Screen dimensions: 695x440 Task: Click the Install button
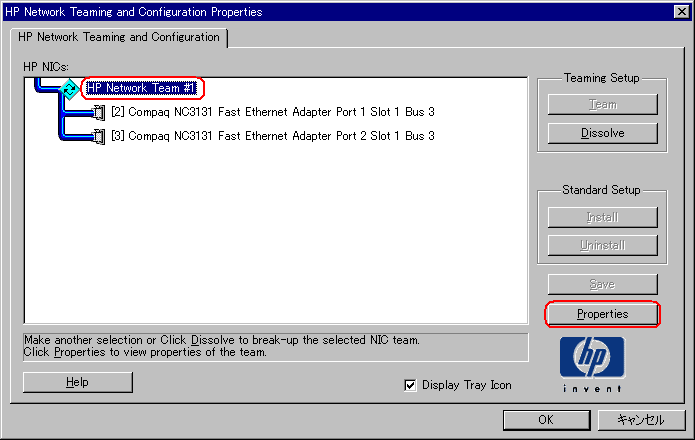point(602,217)
